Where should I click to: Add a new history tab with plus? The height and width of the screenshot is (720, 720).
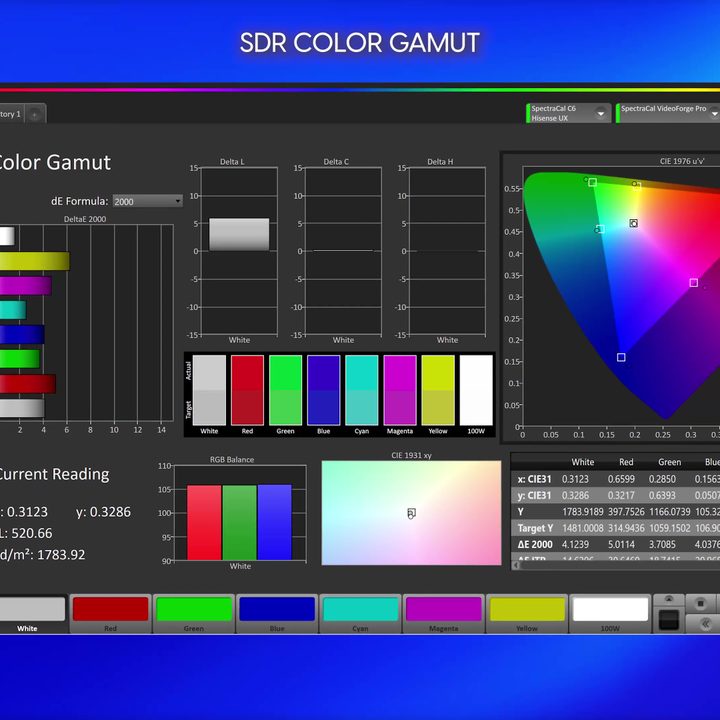pos(34,114)
